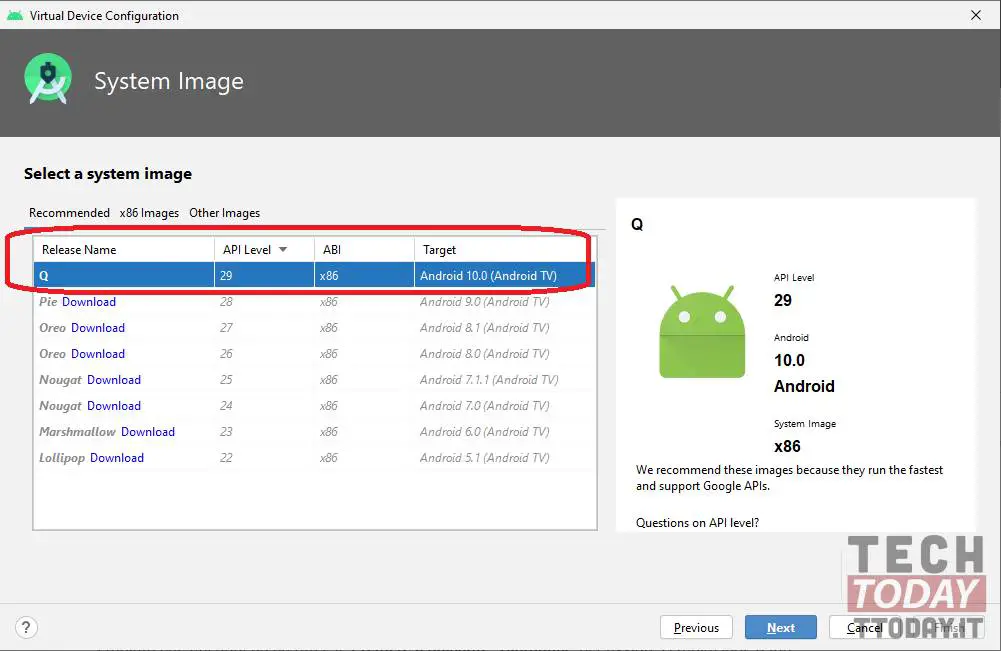The height and width of the screenshot is (651, 1001).
Task: Download the Marshmallow system image
Action: 147,432
